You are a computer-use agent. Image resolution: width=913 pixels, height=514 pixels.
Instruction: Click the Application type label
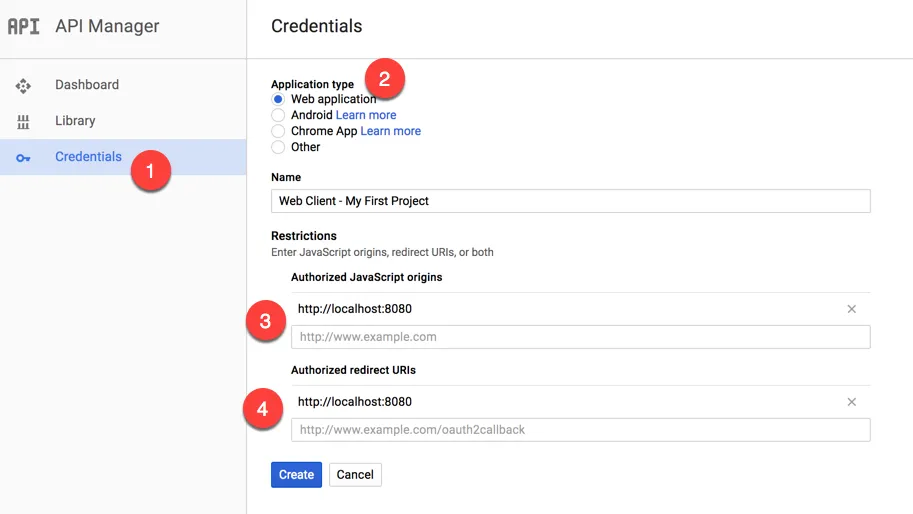313,84
